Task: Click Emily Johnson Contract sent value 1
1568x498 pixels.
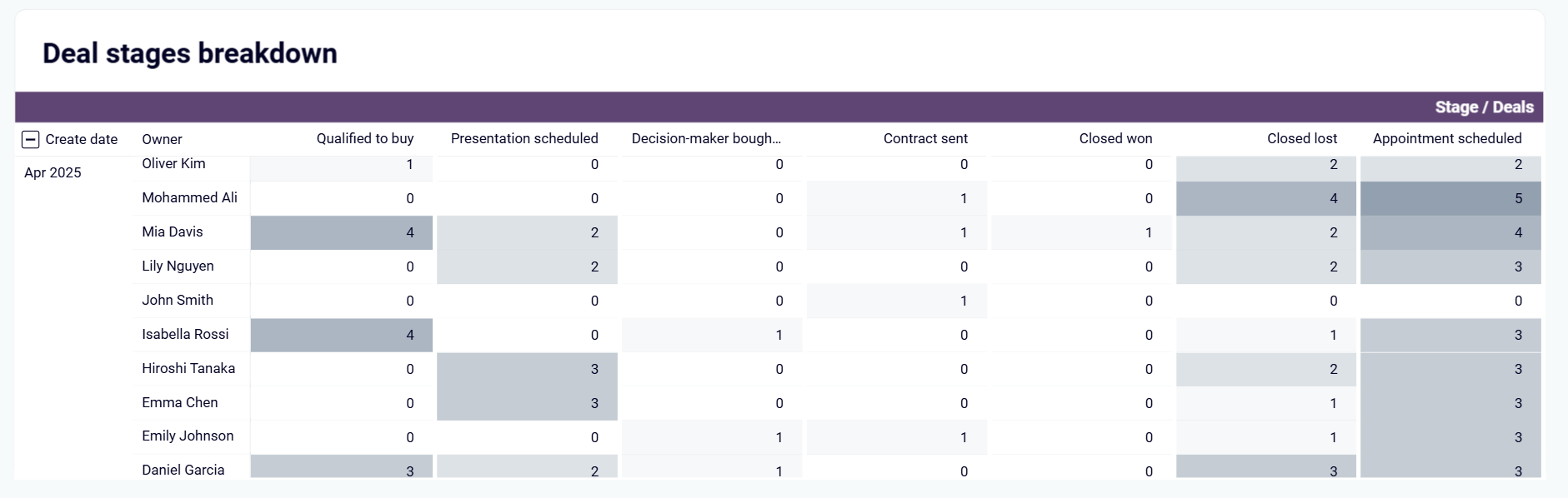Action: pos(897,437)
